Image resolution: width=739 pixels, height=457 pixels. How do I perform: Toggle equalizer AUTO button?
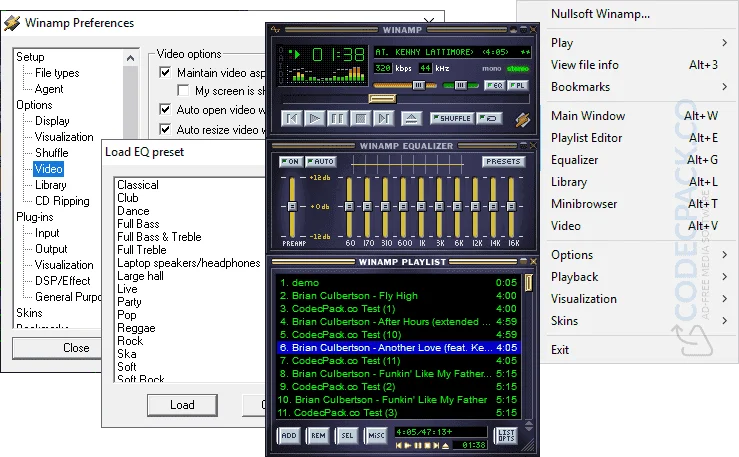pyautogui.click(x=320, y=162)
